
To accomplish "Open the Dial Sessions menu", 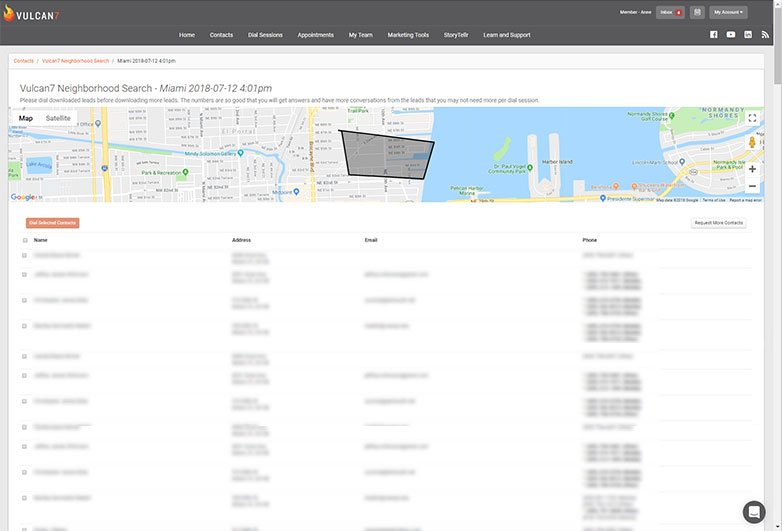I will click(265, 35).
